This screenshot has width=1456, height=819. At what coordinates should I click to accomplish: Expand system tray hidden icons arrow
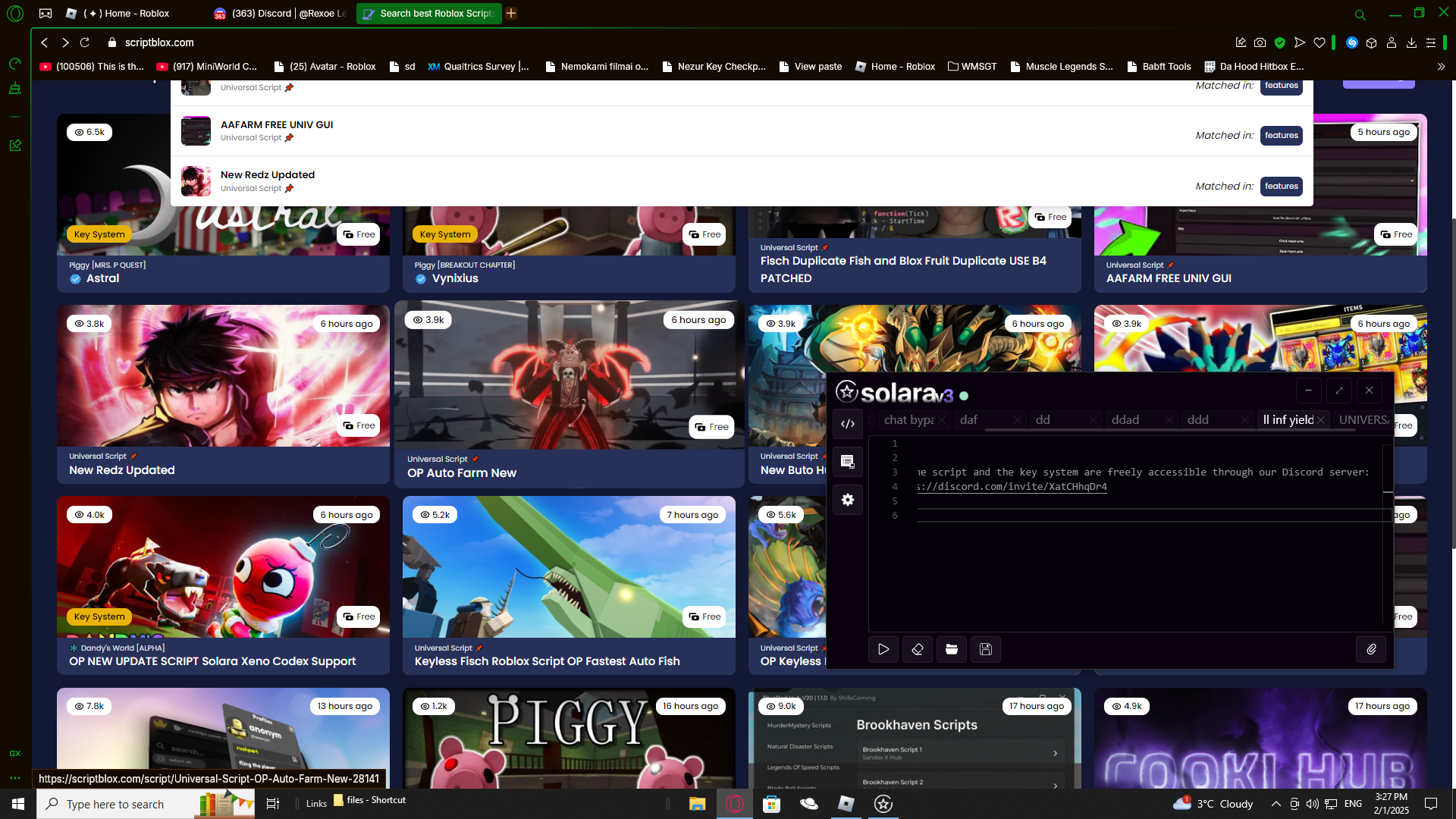[1276, 804]
